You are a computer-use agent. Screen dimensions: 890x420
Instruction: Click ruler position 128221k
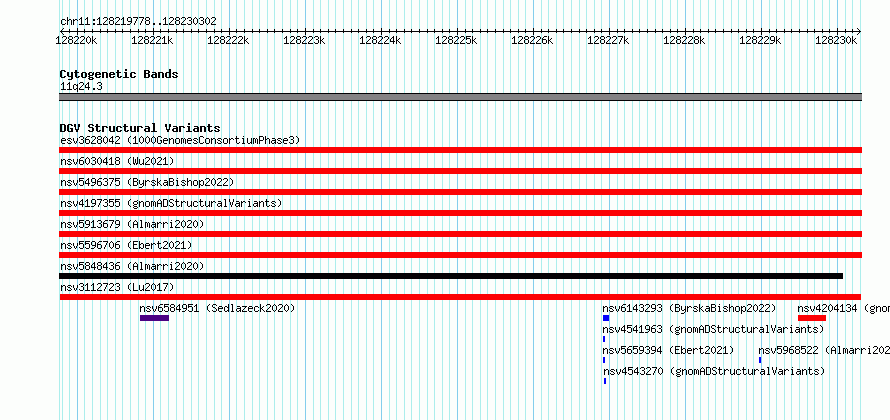pos(153,40)
